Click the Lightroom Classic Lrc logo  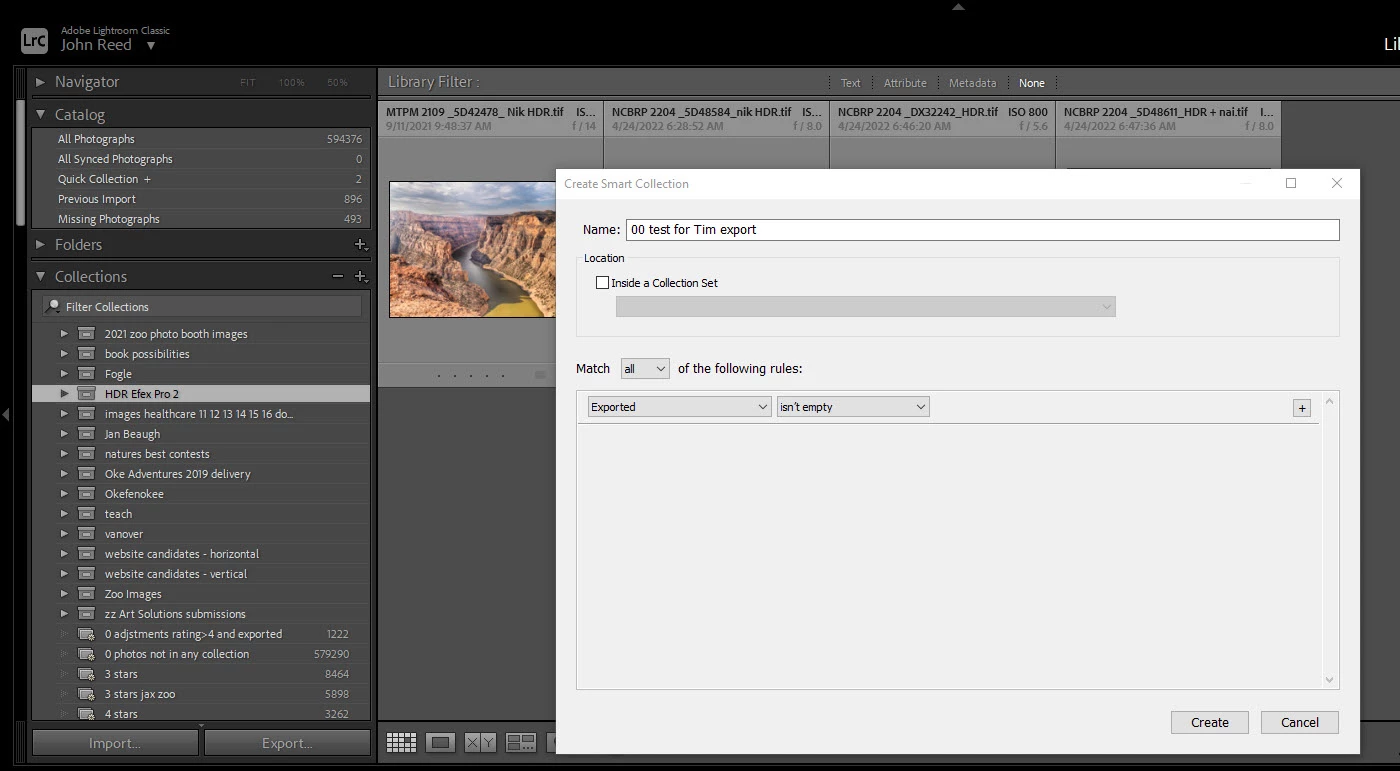[34, 41]
